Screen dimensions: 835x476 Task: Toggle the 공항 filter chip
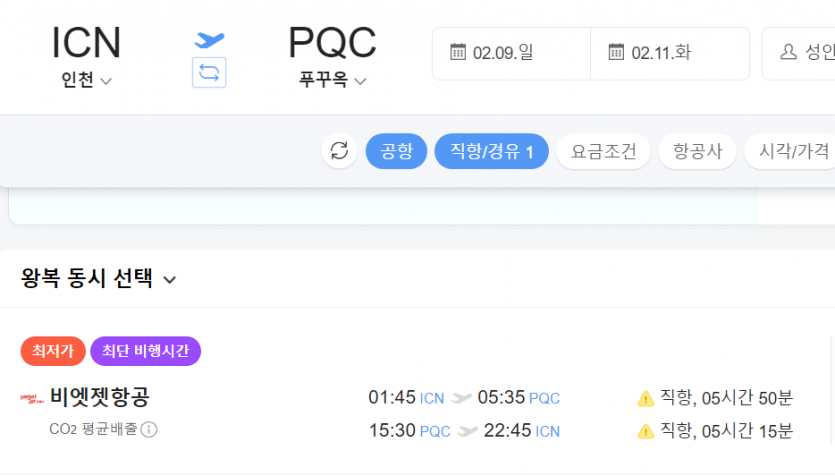click(x=396, y=151)
